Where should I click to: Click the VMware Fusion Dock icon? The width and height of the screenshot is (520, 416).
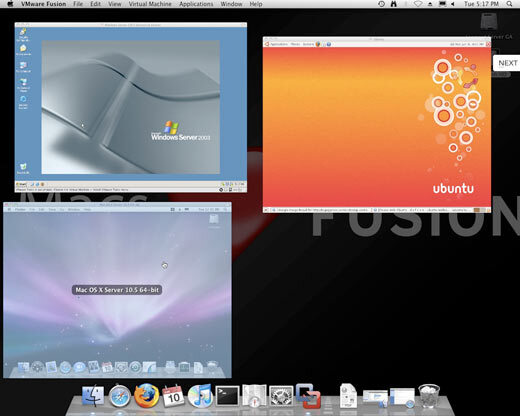tap(308, 396)
